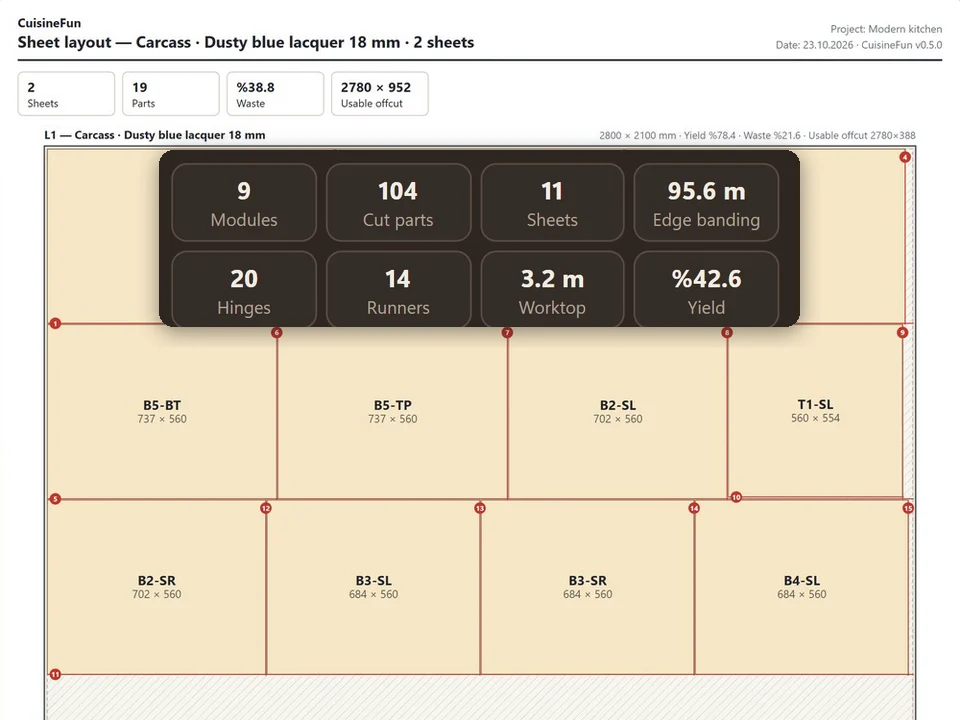Select cut marker 4 at sheet corner
This screenshot has width=960, height=720.
point(905,157)
